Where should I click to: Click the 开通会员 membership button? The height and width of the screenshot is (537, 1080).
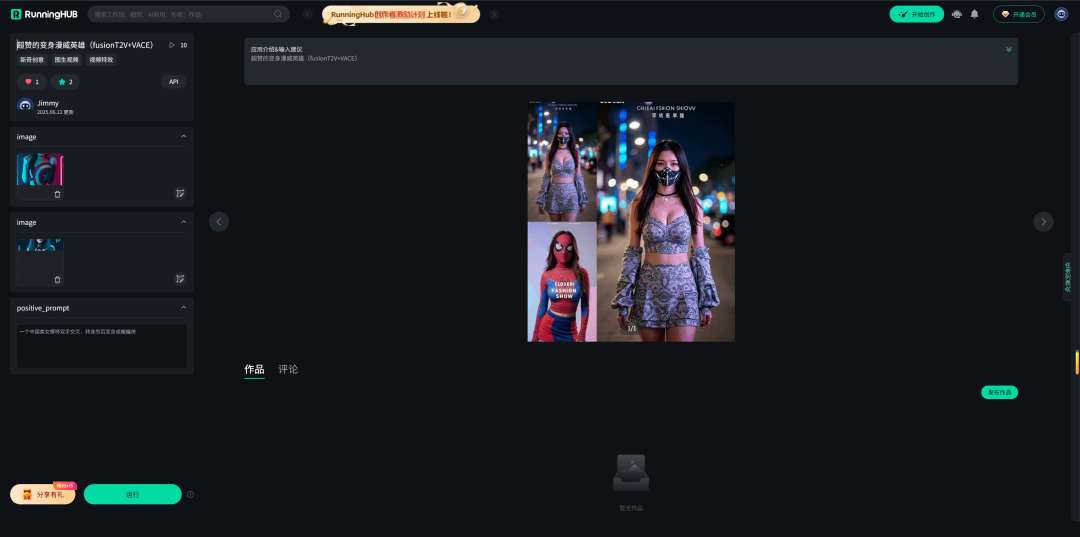pyautogui.click(x=1019, y=14)
